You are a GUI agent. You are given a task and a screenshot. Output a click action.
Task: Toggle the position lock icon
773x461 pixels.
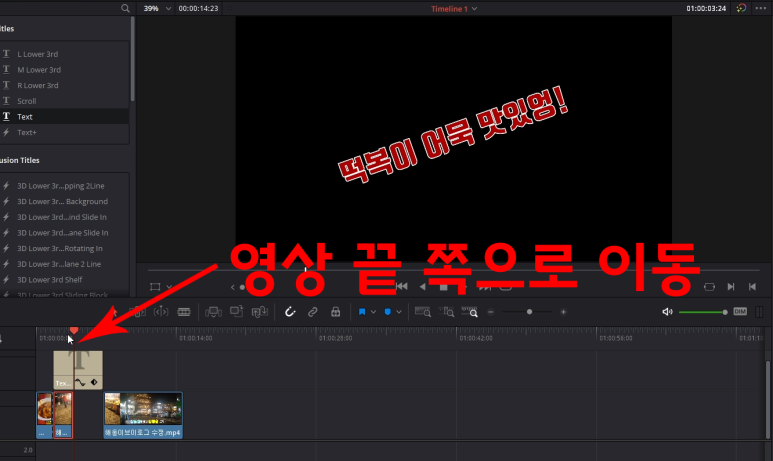336,312
